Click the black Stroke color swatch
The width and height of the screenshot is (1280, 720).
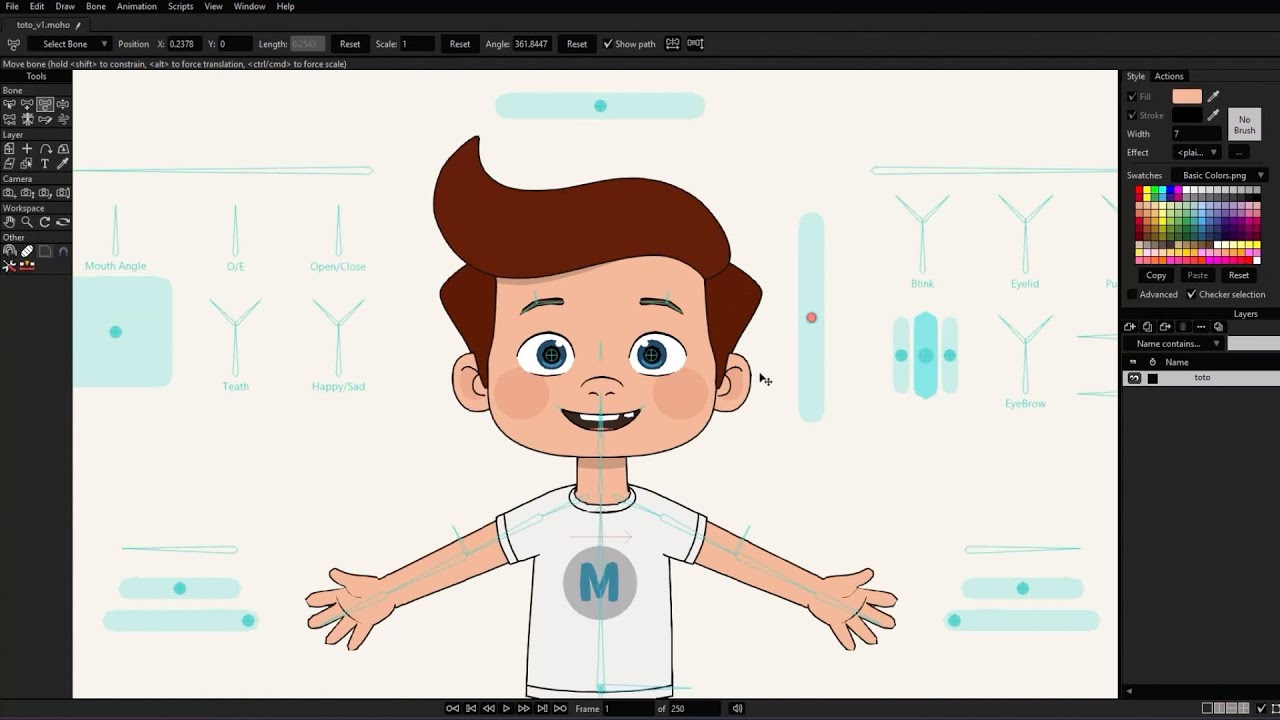(x=1187, y=116)
